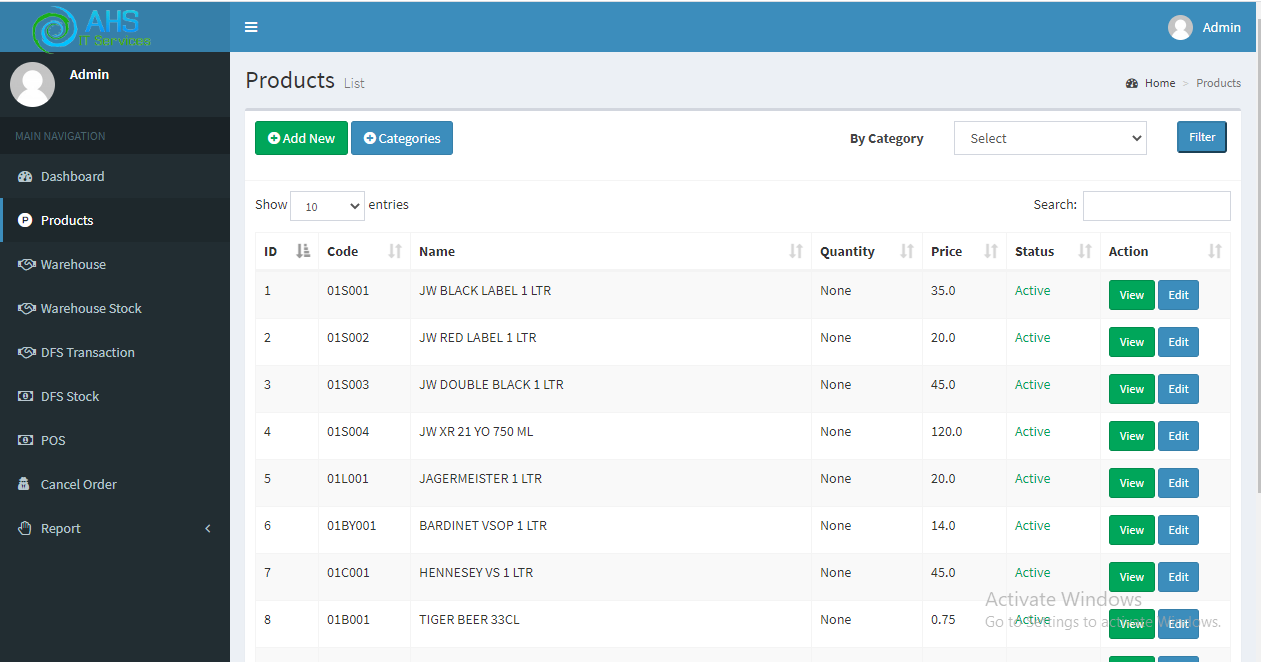The width and height of the screenshot is (1261, 662).
Task: View product BARDINET VSOP 1 LTR
Action: click(x=1132, y=530)
